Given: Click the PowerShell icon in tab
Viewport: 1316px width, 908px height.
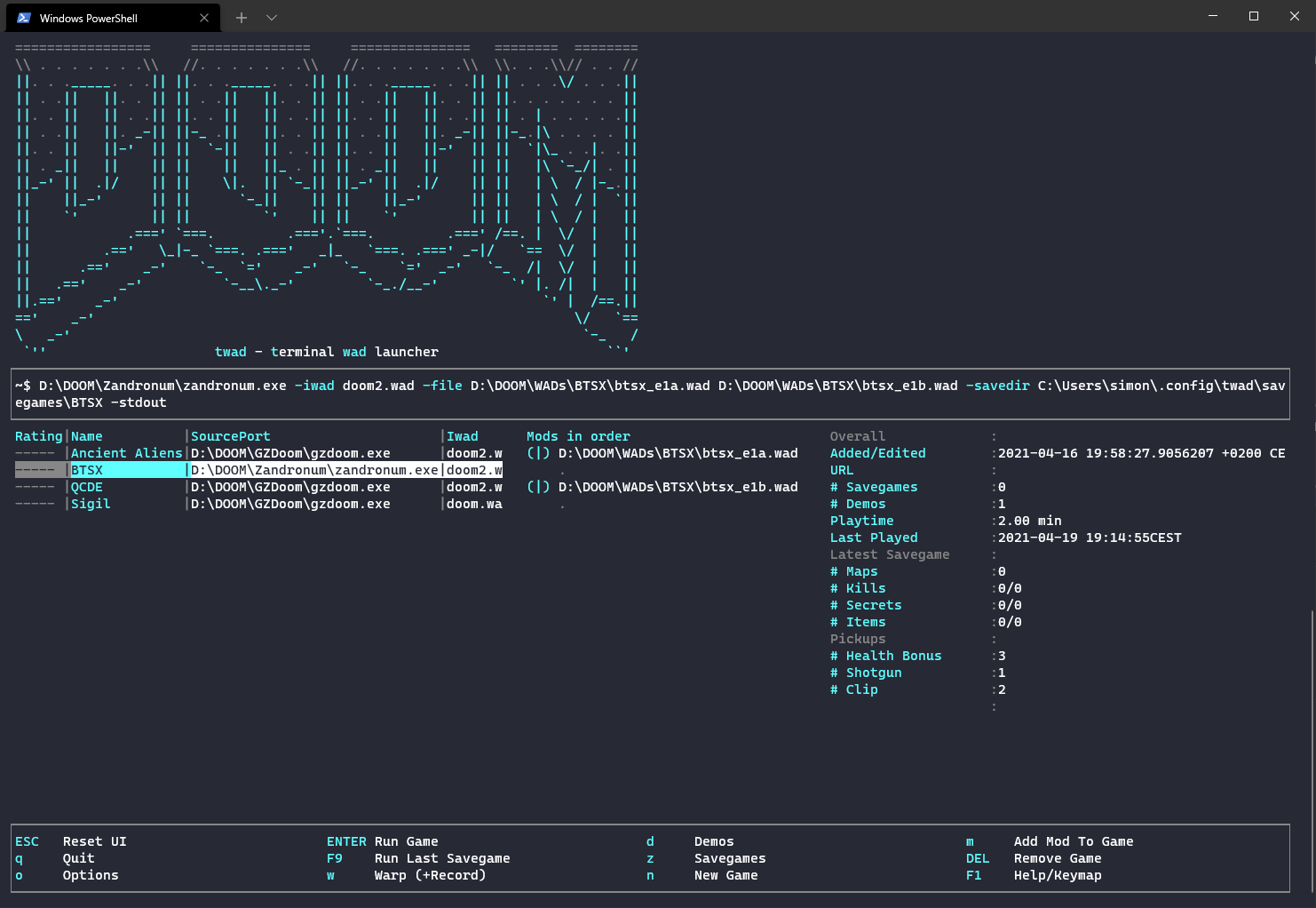Looking at the screenshot, I should [x=24, y=18].
